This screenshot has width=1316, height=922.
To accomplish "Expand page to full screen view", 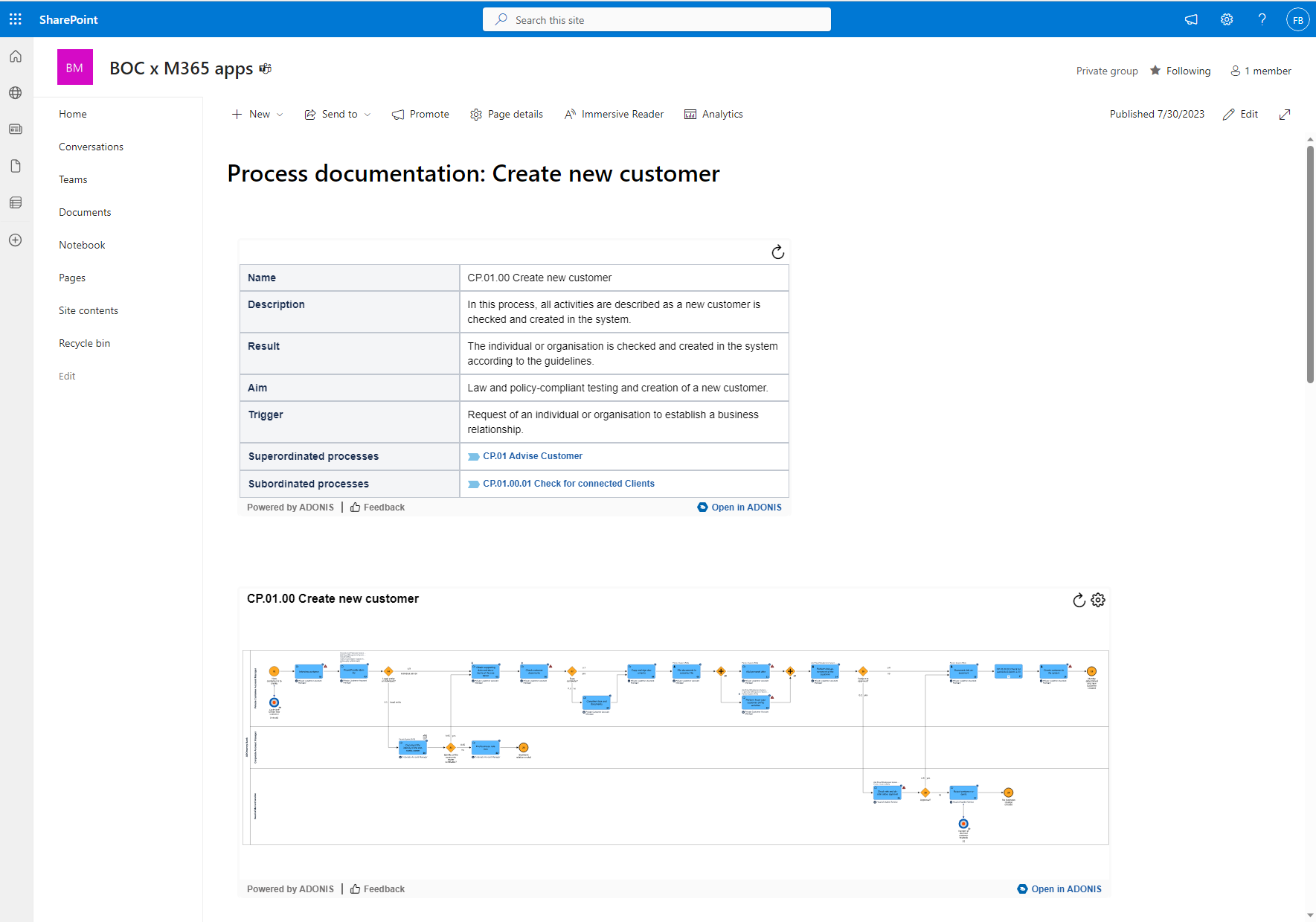I will tap(1285, 114).
